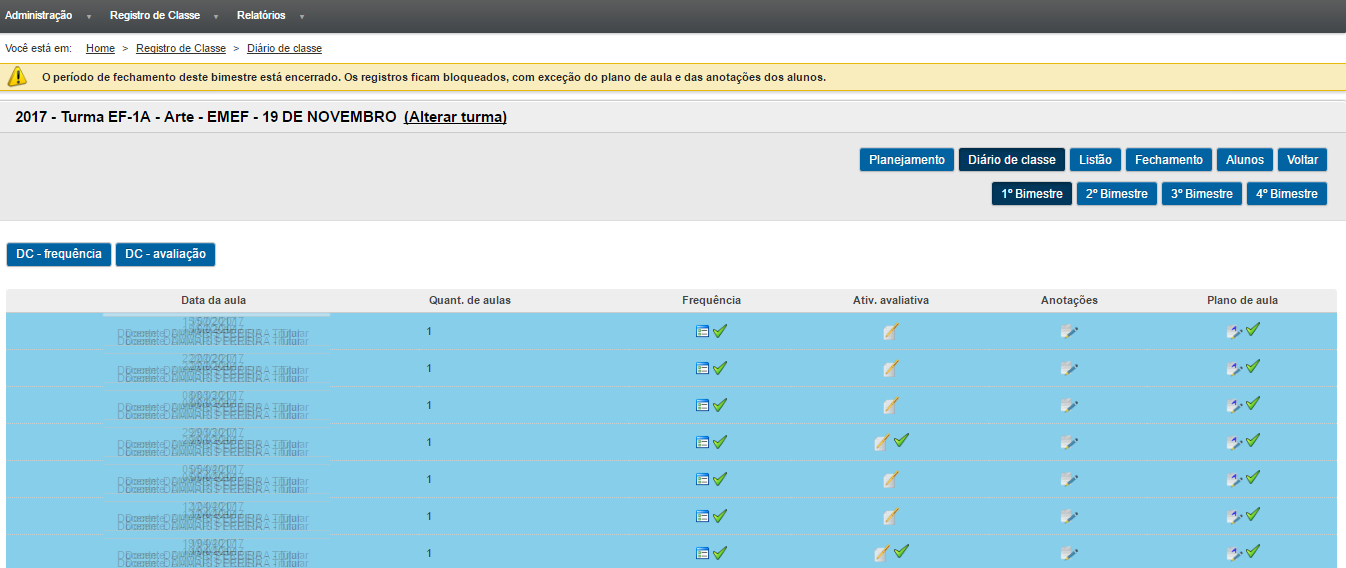Open Plano de aula icon in sixth row

tap(1234, 516)
